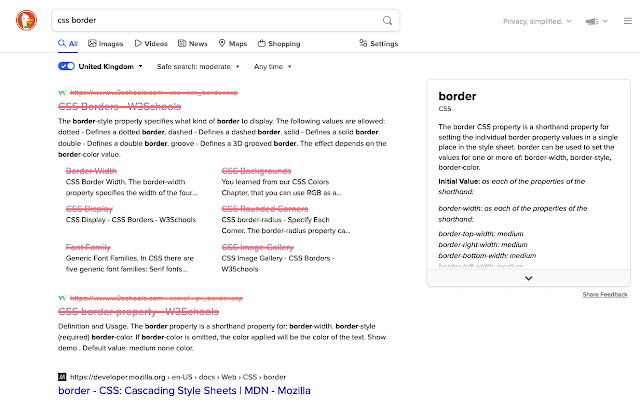Open the Border Width sublink
The height and width of the screenshot is (400, 640).
tap(91, 171)
